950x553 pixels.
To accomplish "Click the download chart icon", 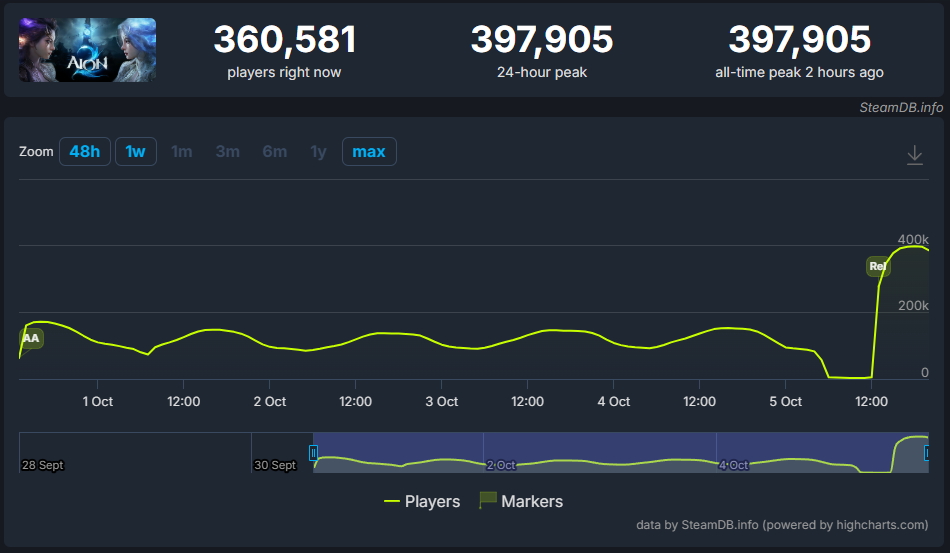I will (914, 154).
